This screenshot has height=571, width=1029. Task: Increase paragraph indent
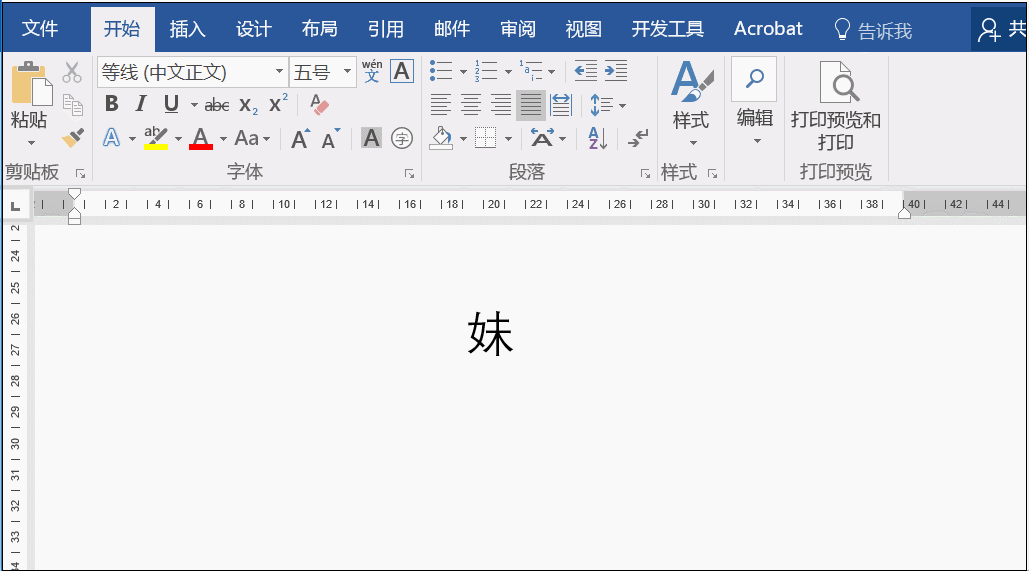pos(616,70)
